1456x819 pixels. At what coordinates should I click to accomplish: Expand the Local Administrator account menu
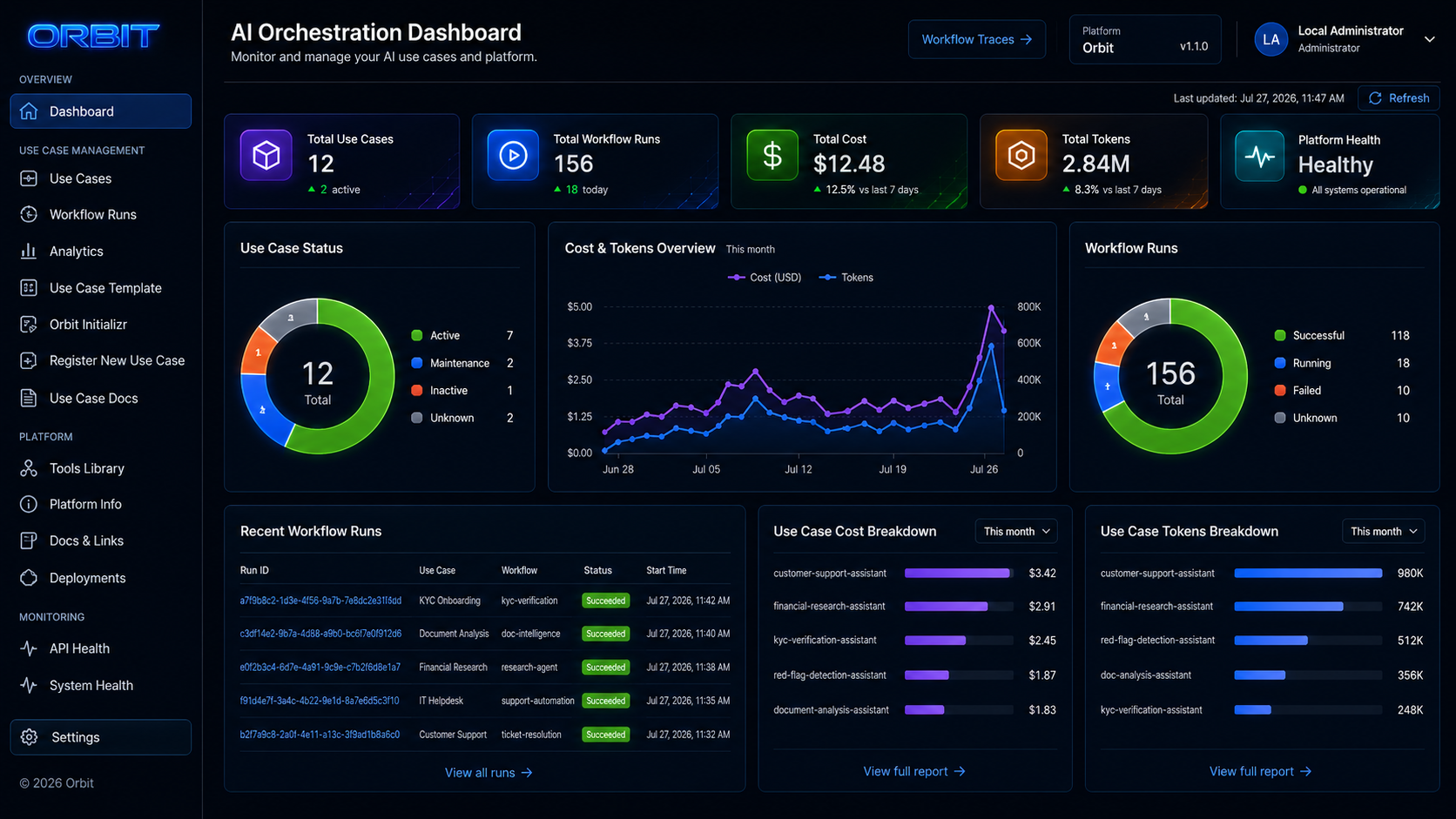[1429, 39]
